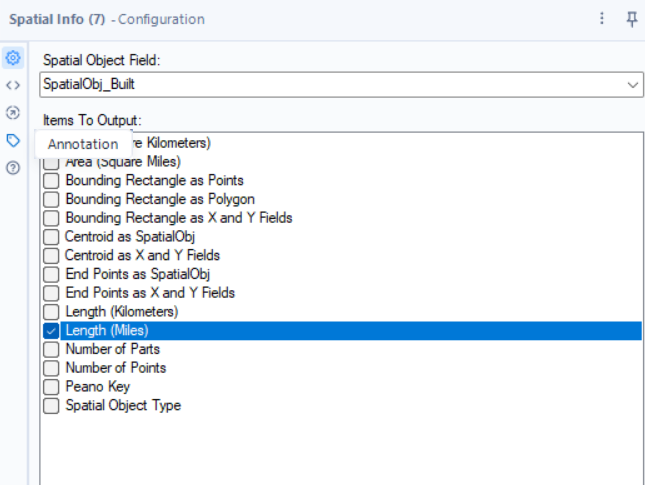Select Area (Square Miles) checkbox
645x485 pixels.
pos(51,163)
